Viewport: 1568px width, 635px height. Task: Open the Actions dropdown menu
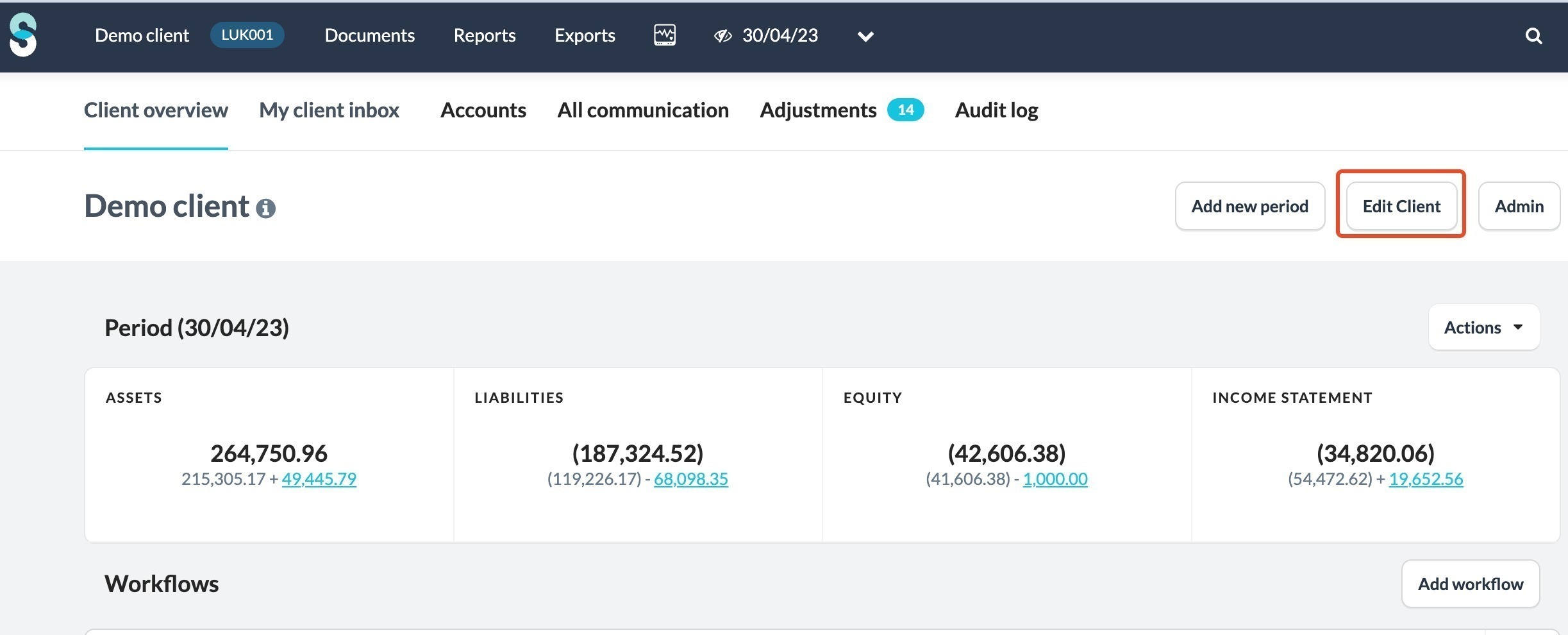tap(1483, 327)
